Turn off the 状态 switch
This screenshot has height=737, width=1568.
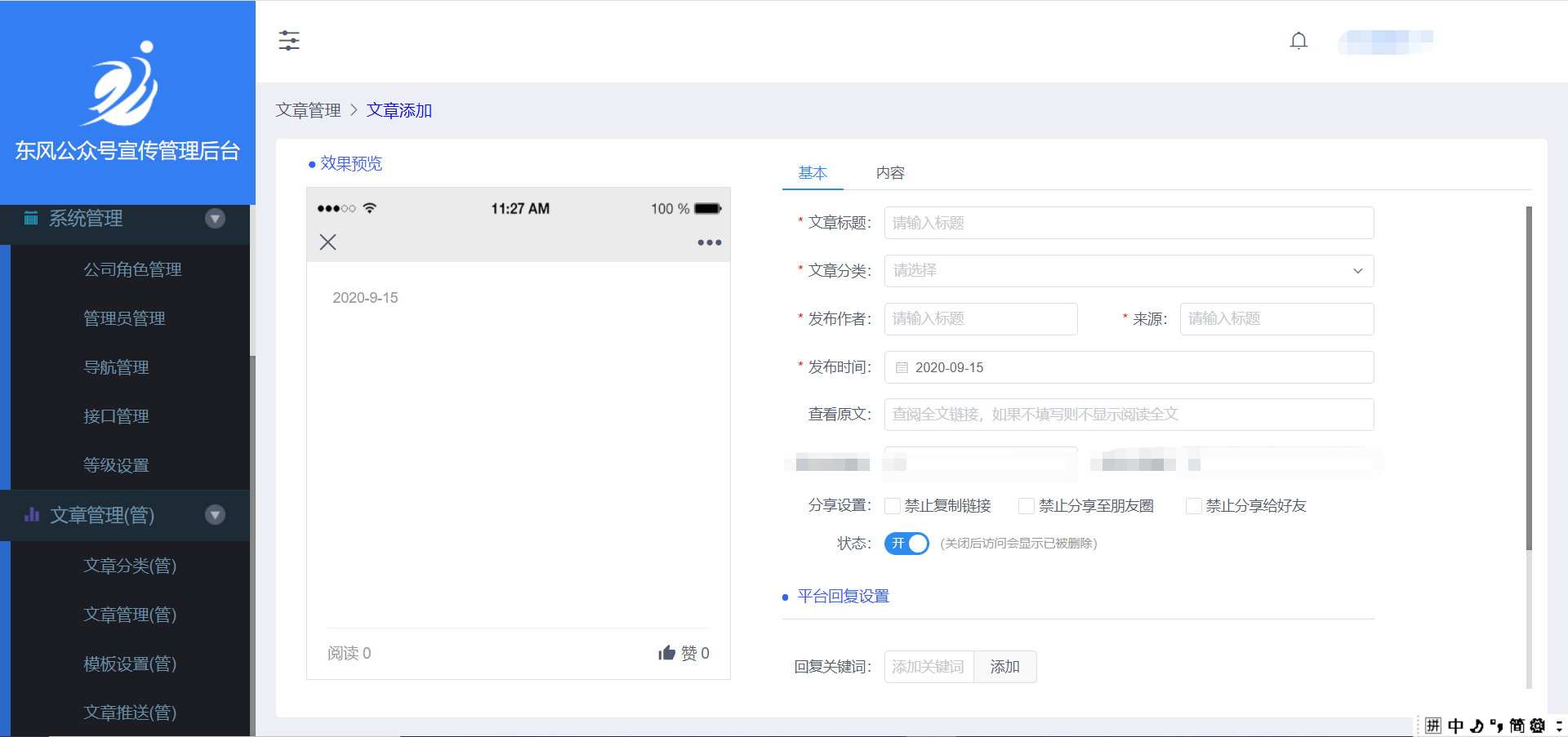coord(906,544)
